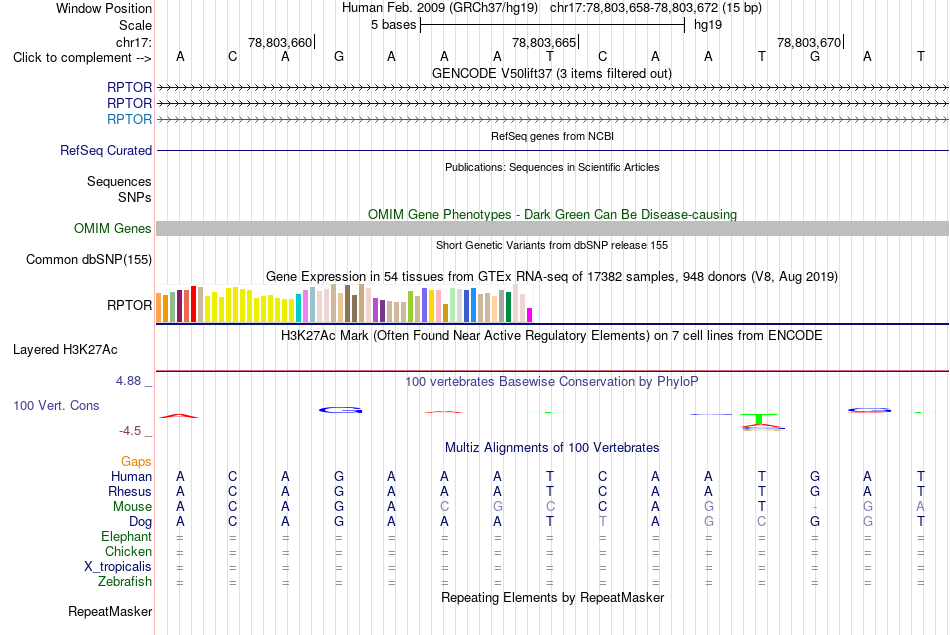This screenshot has width=950, height=635.
Task: Click the 78,803,670 position marker
Action: pos(809,42)
